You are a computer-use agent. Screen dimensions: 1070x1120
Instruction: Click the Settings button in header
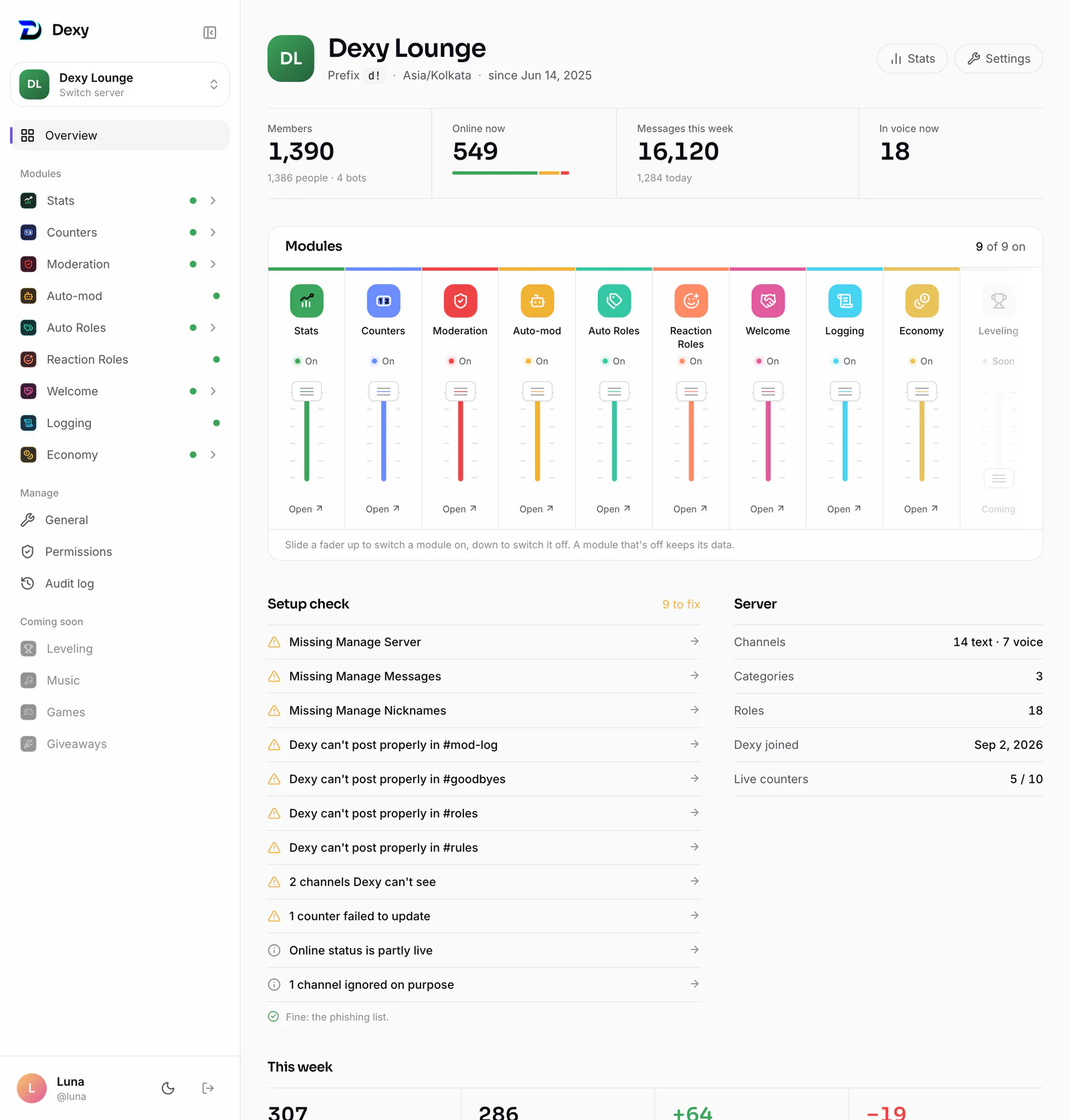coord(998,59)
